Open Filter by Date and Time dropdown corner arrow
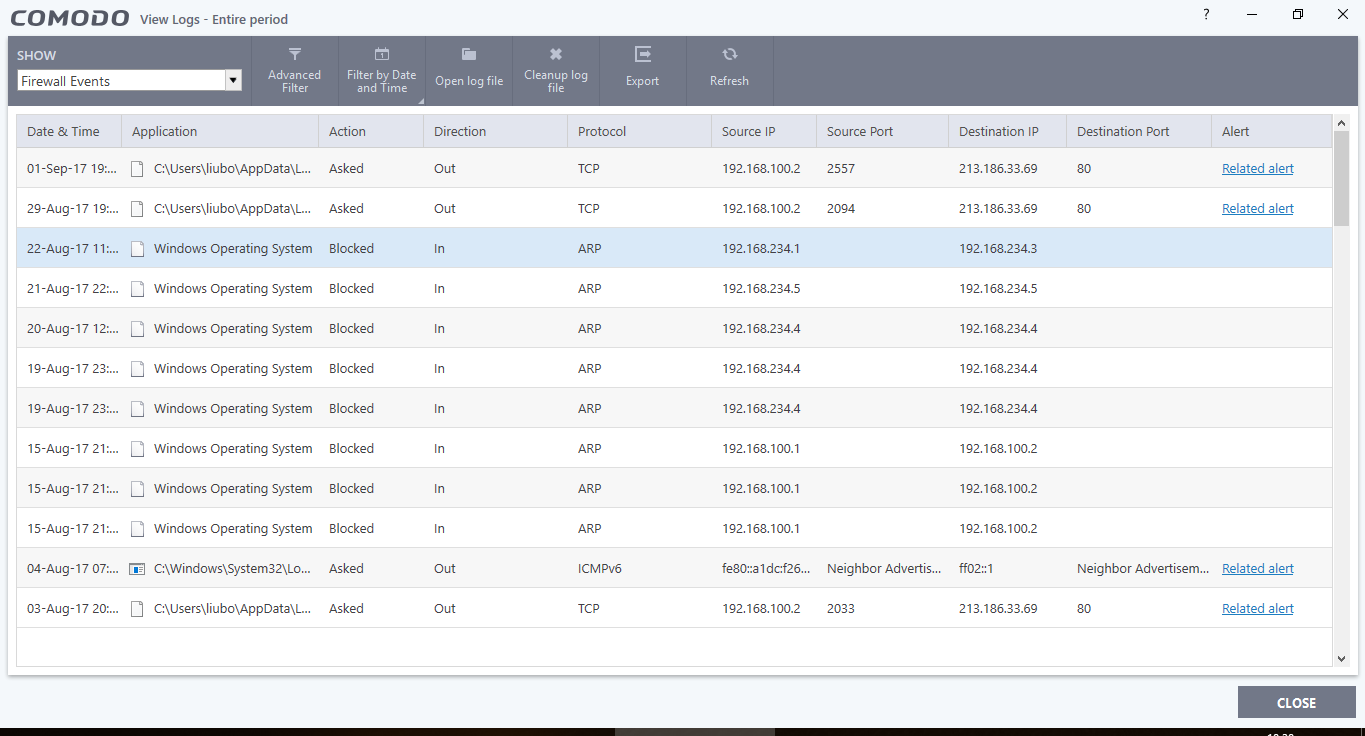1365x736 pixels. (421, 101)
